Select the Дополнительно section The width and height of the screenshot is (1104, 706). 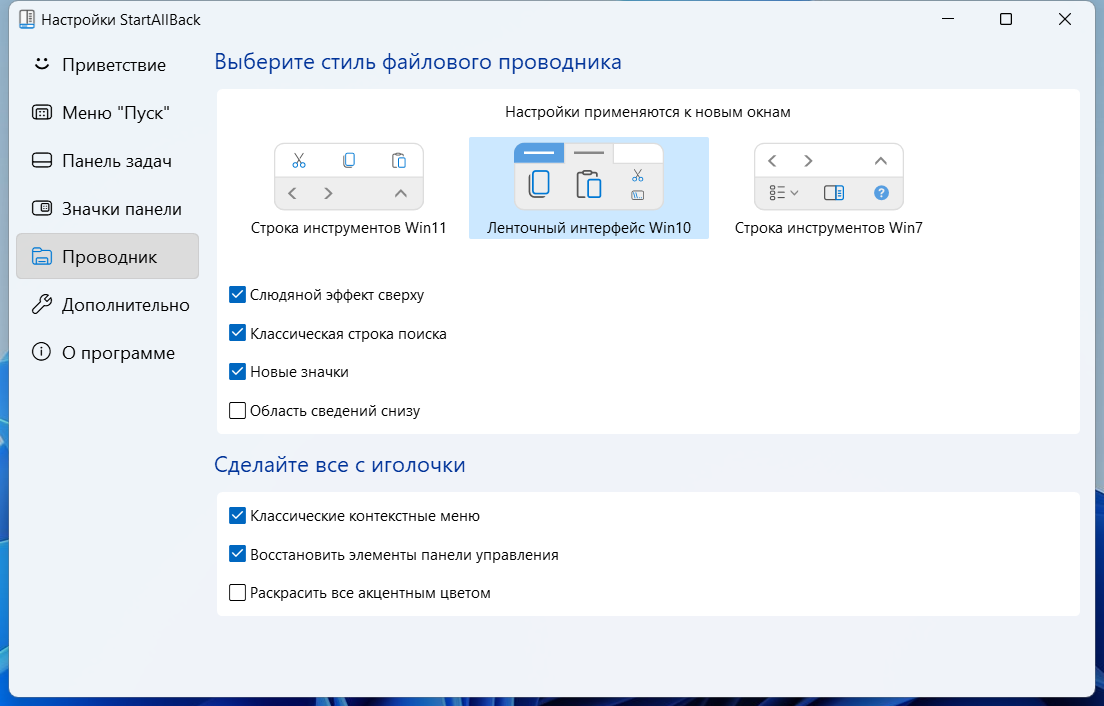pos(107,304)
